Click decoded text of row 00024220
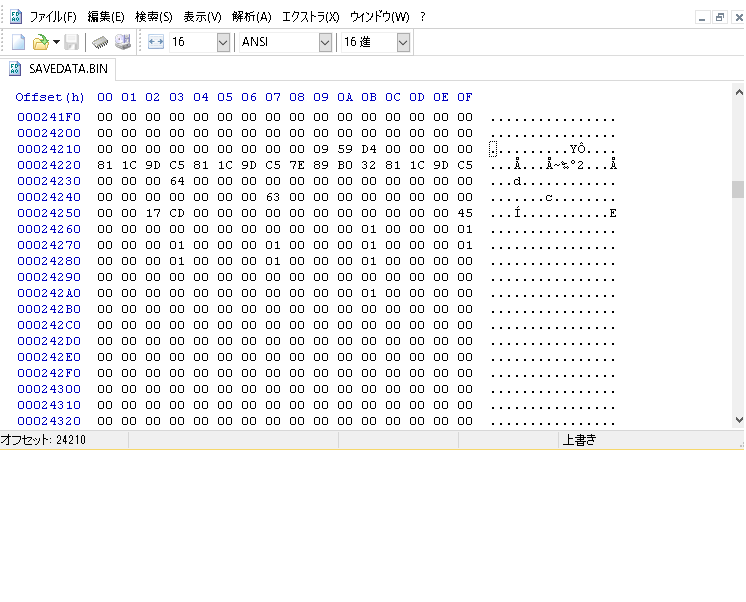Screen dimensions: 746x602 point(553,165)
